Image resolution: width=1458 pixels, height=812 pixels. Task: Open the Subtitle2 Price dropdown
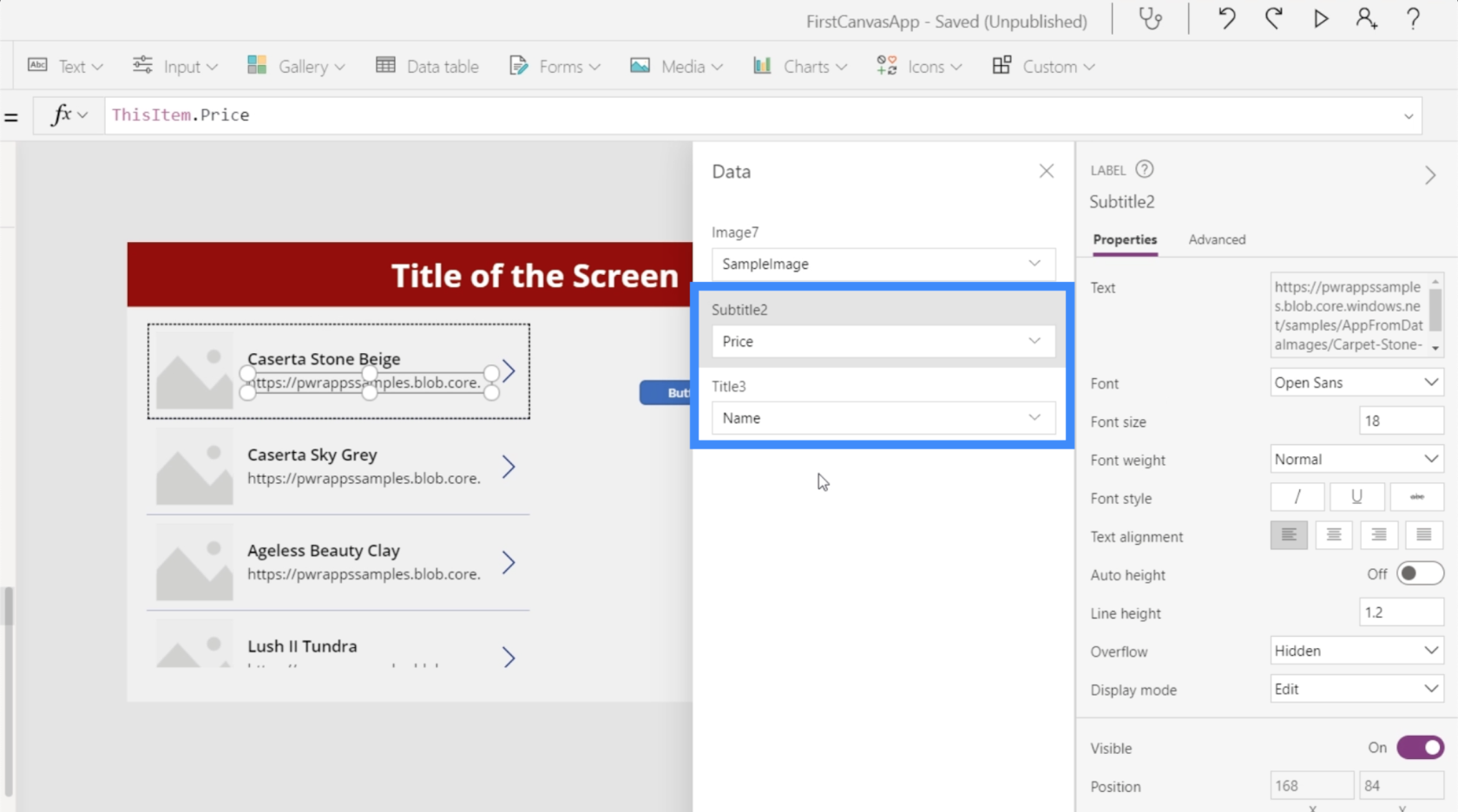coord(883,341)
